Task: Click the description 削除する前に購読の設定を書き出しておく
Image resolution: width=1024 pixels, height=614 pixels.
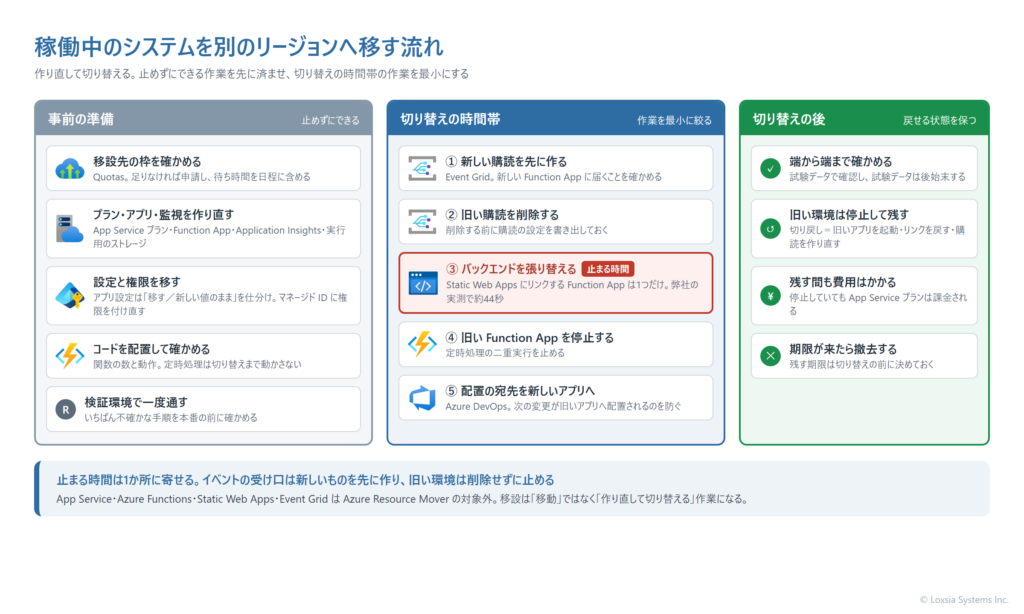Action: 527,230
